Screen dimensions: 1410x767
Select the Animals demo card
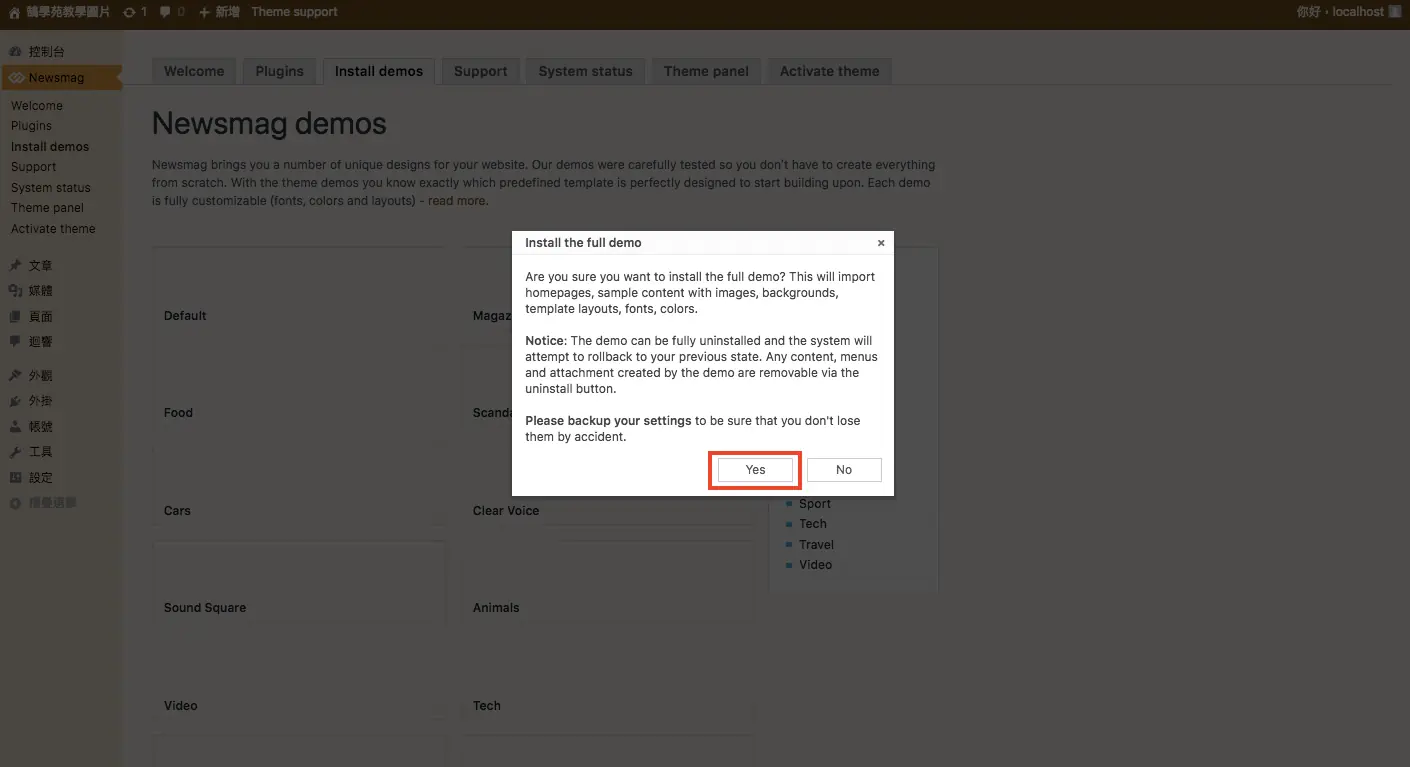tap(608, 583)
